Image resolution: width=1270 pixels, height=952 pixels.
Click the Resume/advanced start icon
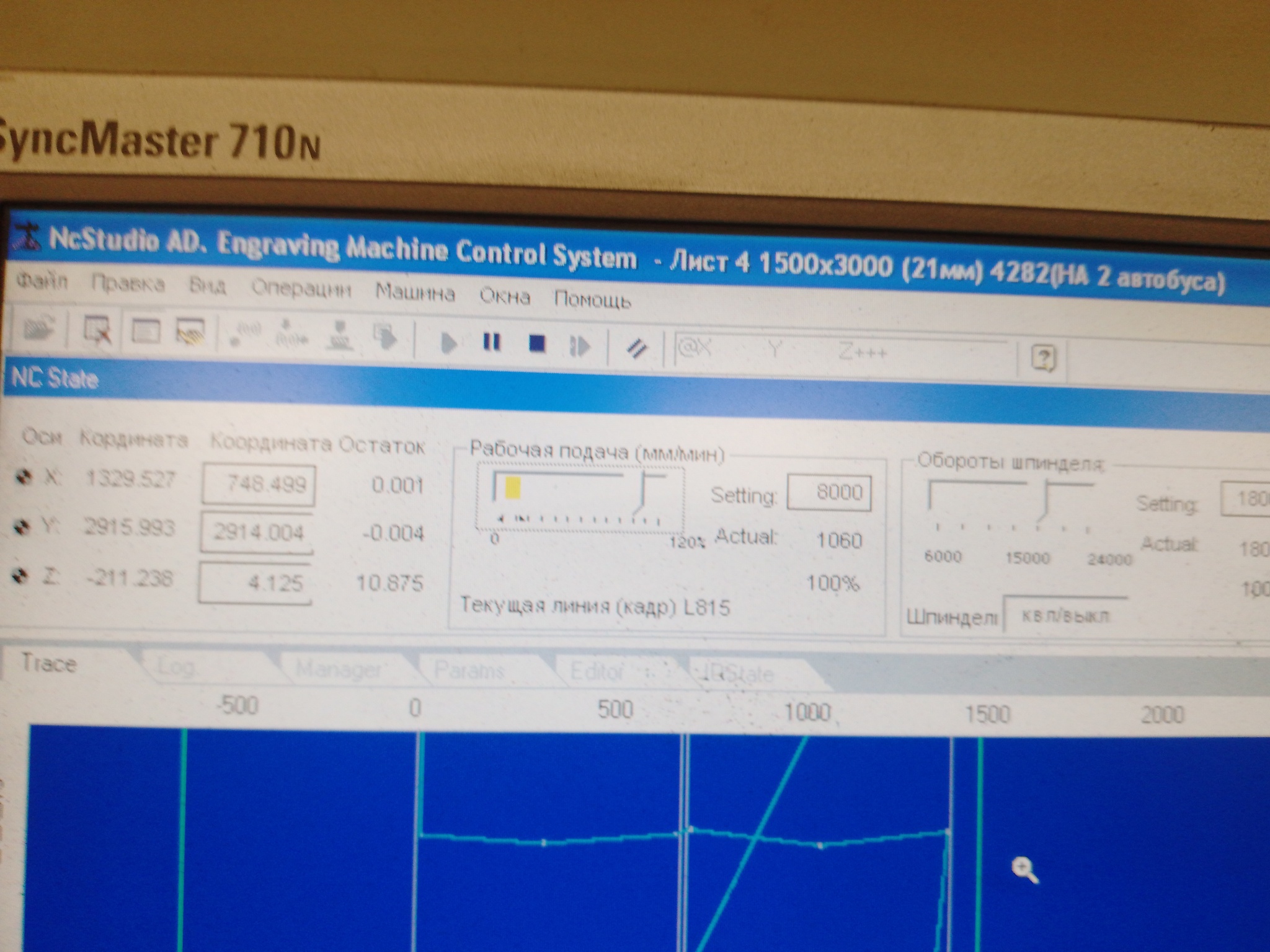point(580,346)
